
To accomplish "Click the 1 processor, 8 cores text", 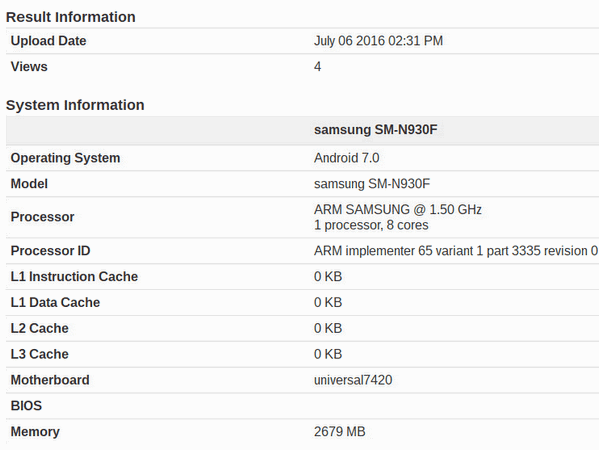I will (x=371, y=225).
